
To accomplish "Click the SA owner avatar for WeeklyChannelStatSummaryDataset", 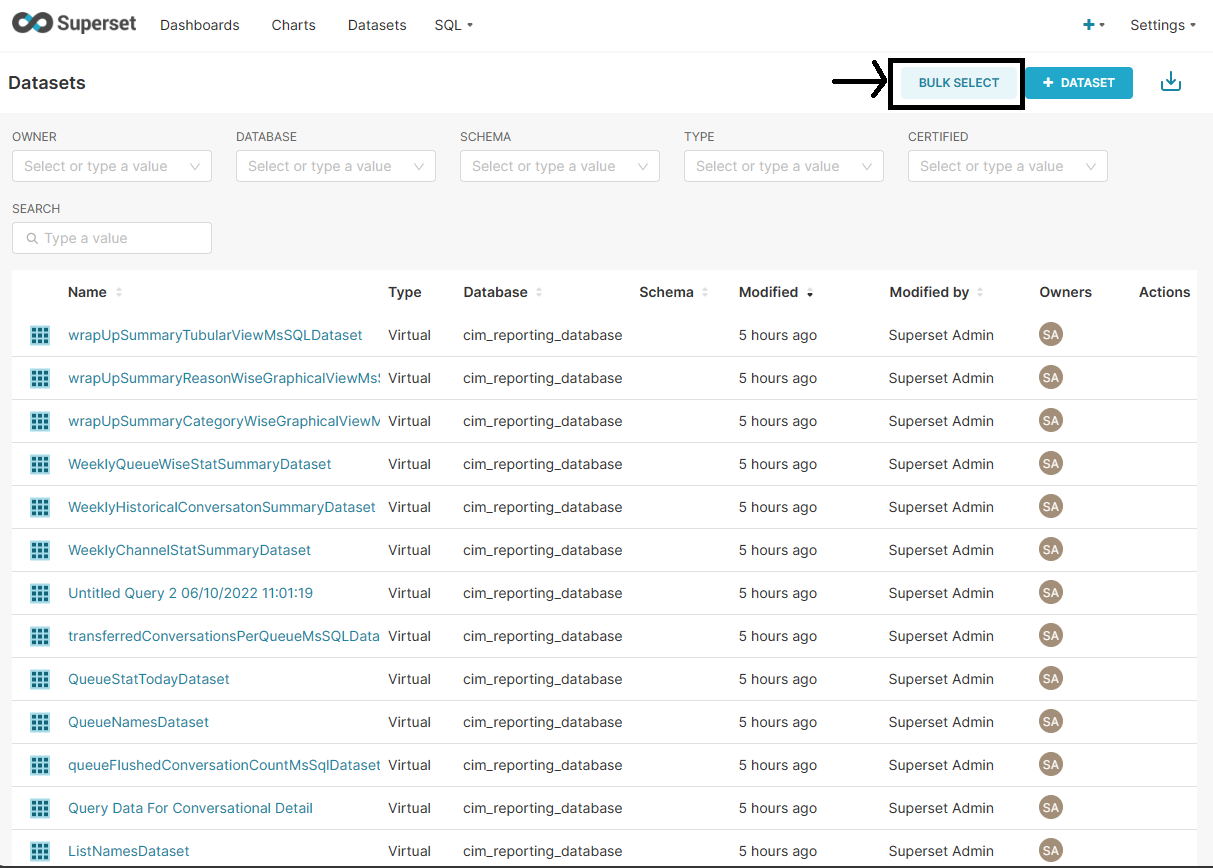I will point(1050,550).
